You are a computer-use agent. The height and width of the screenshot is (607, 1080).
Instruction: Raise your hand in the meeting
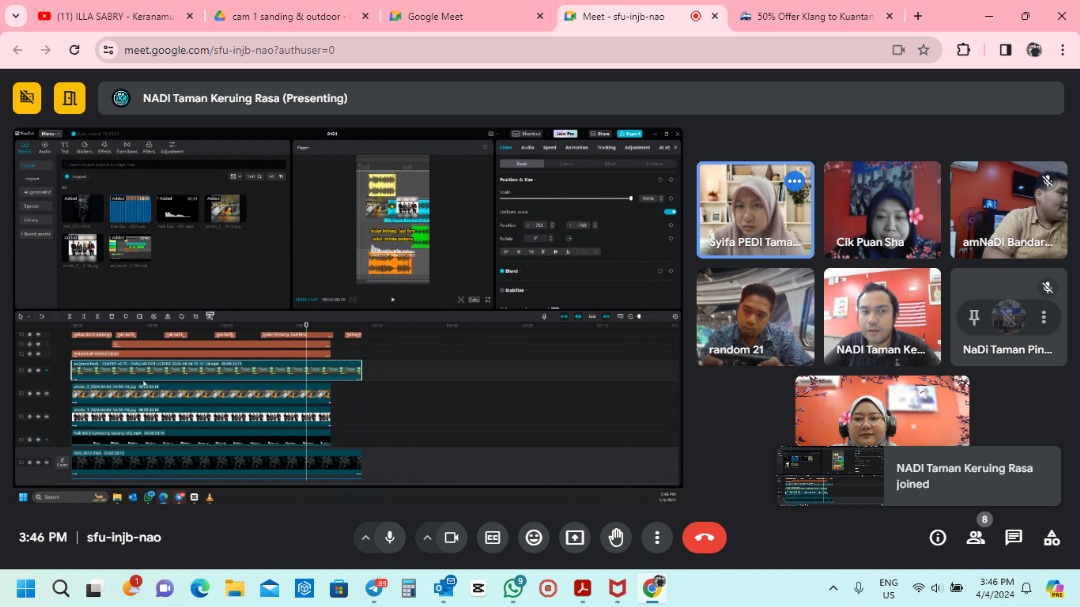pos(616,537)
